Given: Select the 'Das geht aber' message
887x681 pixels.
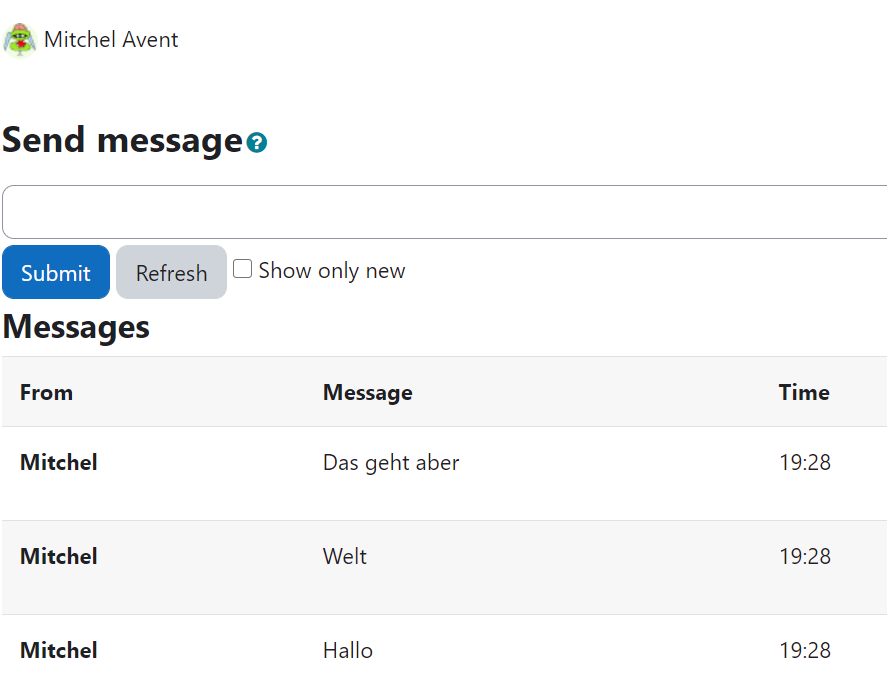Looking at the screenshot, I should [391, 463].
